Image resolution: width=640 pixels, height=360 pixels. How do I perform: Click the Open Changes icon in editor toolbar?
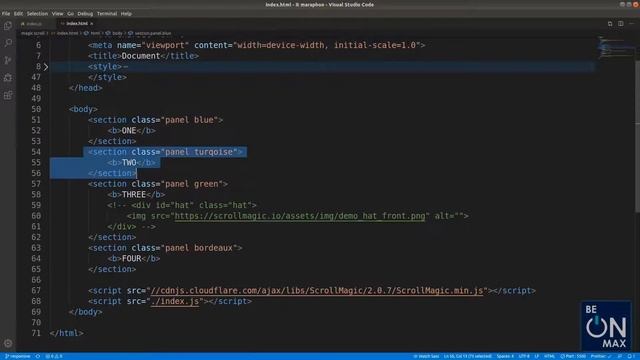(x=610, y=24)
